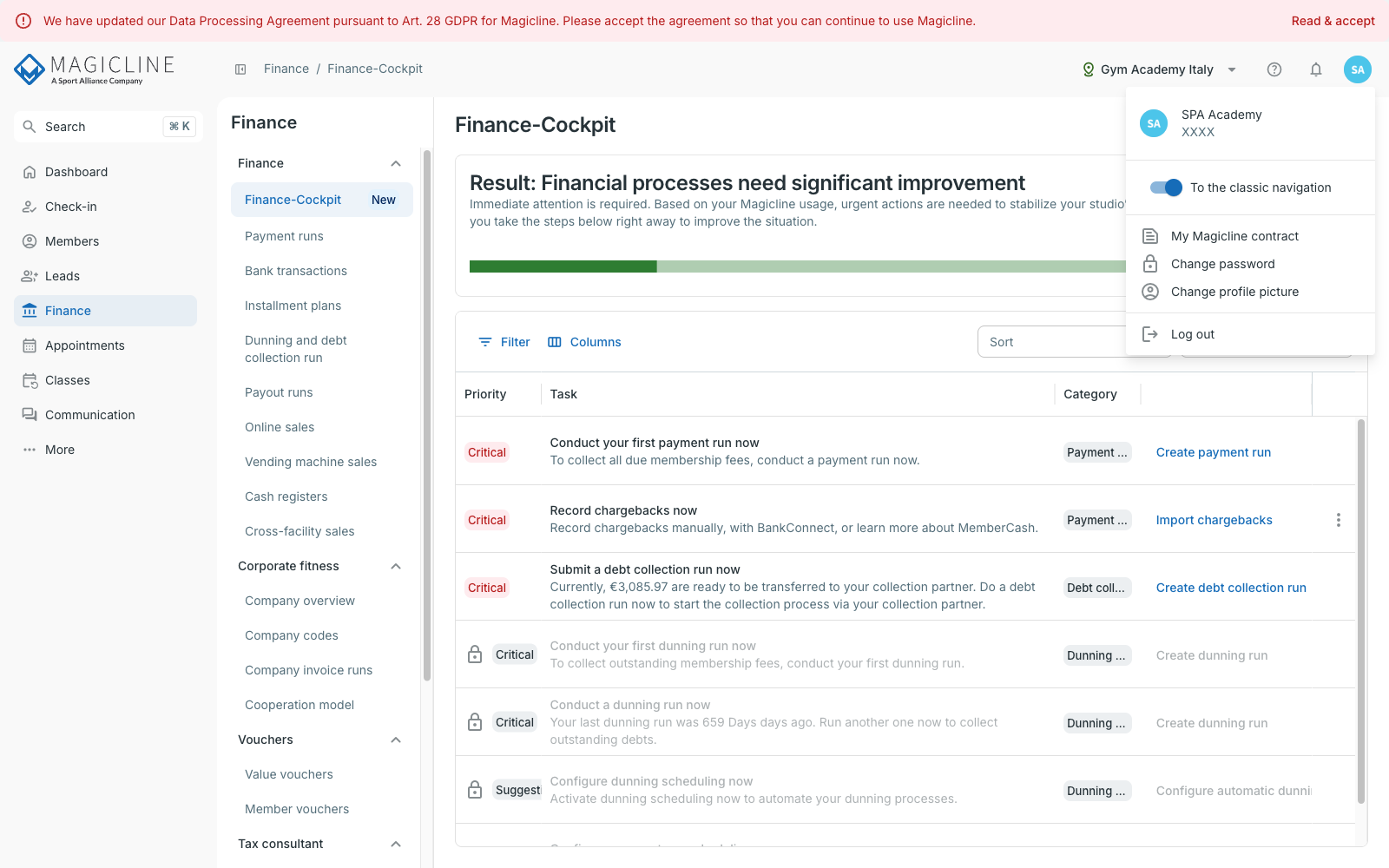Toggle the classic navigation switch
Image resolution: width=1389 pixels, height=868 pixels.
point(1166,187)
